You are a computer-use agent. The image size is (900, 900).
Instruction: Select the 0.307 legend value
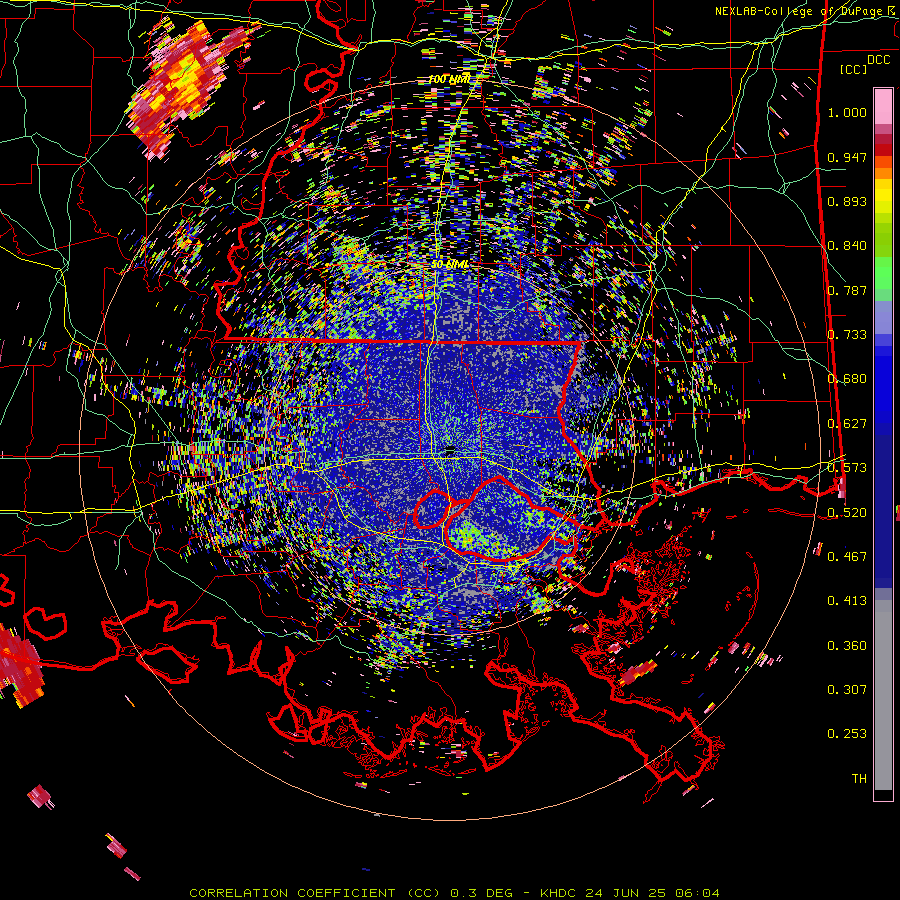(847, 690)
